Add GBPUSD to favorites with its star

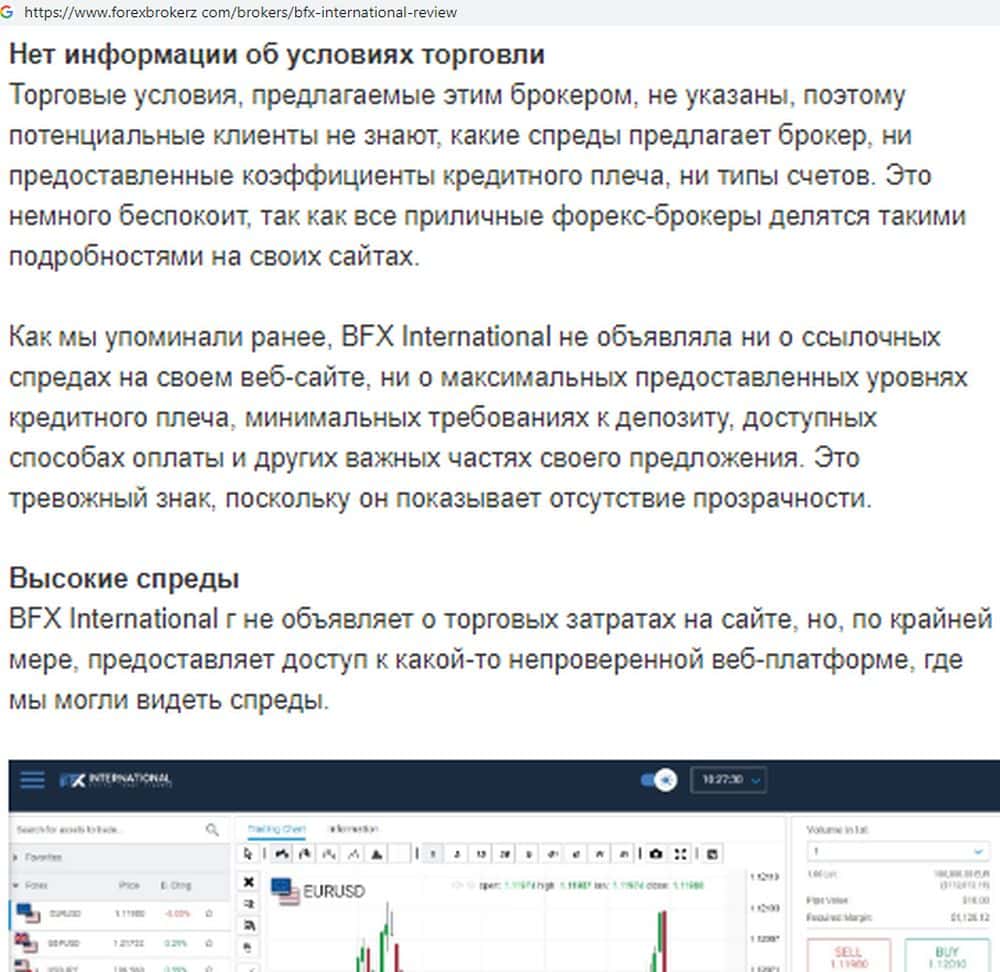click(209, 943)
